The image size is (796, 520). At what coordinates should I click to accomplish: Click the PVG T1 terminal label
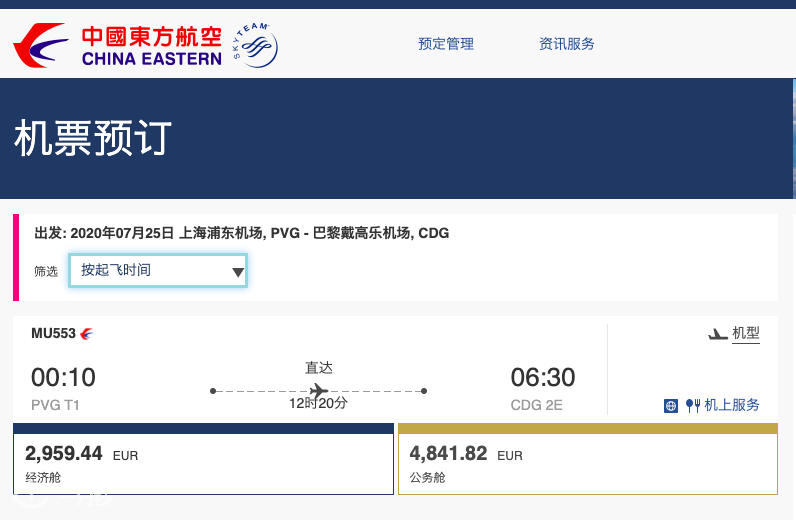[55, 405]
